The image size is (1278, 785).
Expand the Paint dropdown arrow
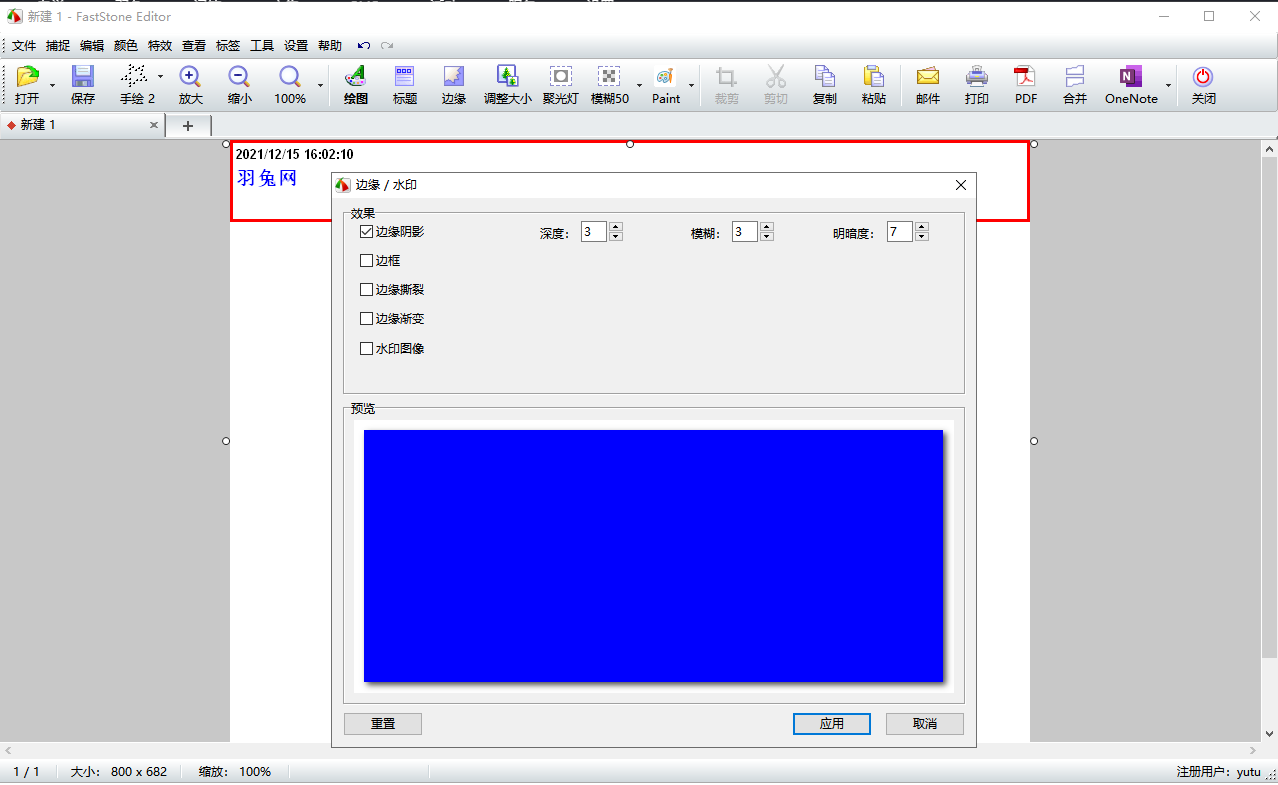pos(691,86)
